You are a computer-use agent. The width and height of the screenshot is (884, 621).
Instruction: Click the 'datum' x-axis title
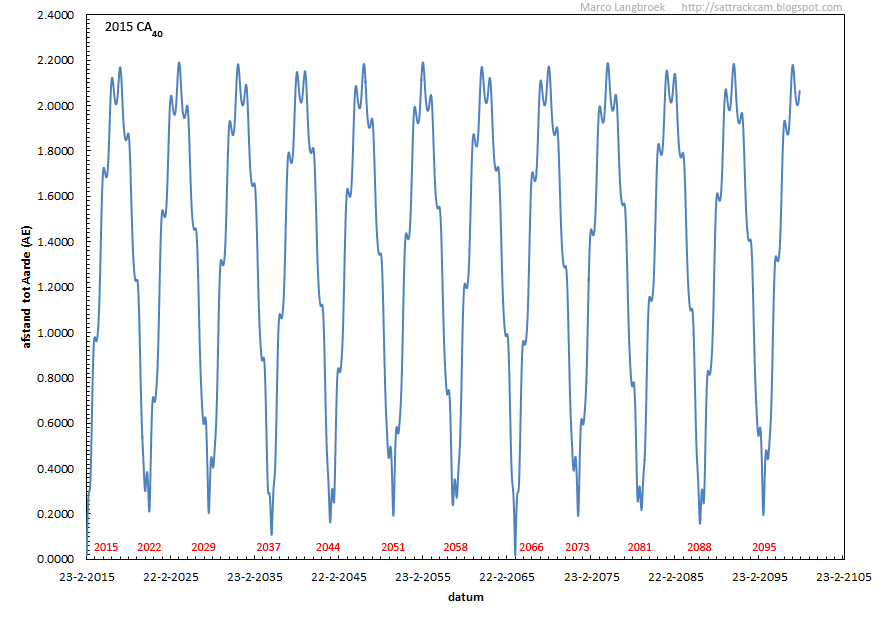(467, 597)
